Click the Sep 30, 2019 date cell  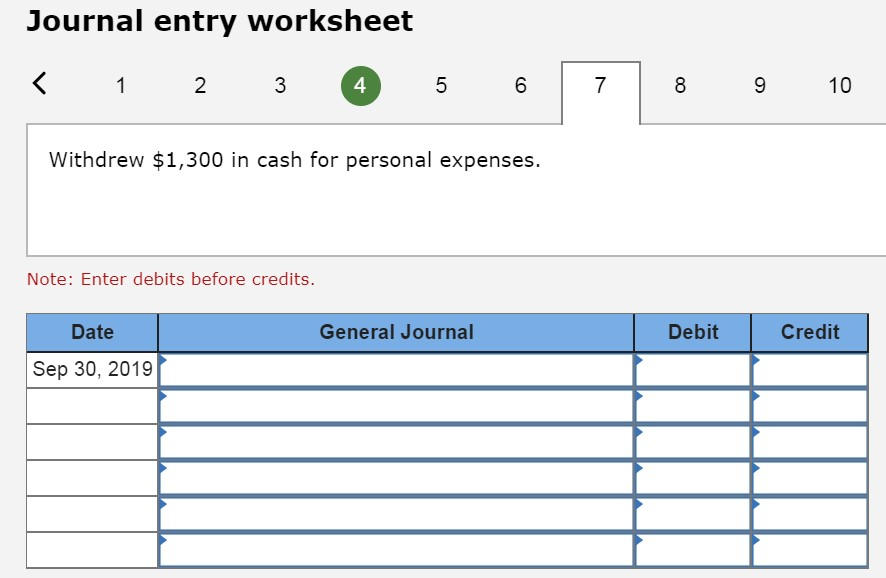coord(91,368)
